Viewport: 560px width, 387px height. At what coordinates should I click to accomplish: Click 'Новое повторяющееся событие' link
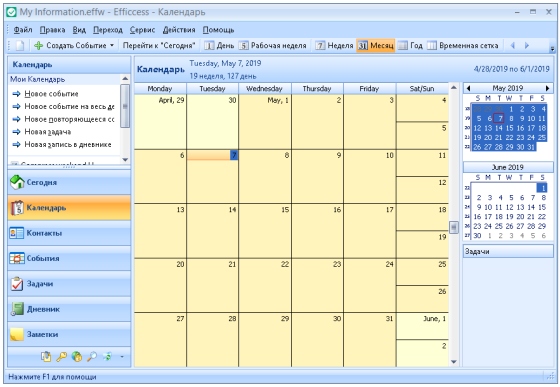(x=69, y=119)
